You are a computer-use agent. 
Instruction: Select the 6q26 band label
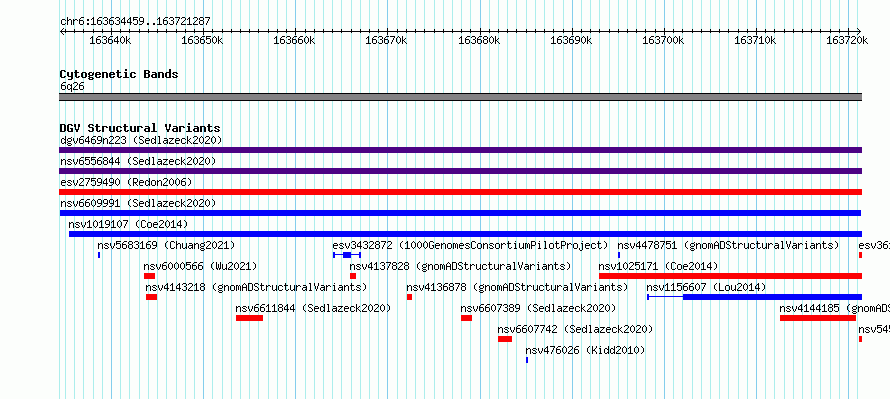pos(72,87)
